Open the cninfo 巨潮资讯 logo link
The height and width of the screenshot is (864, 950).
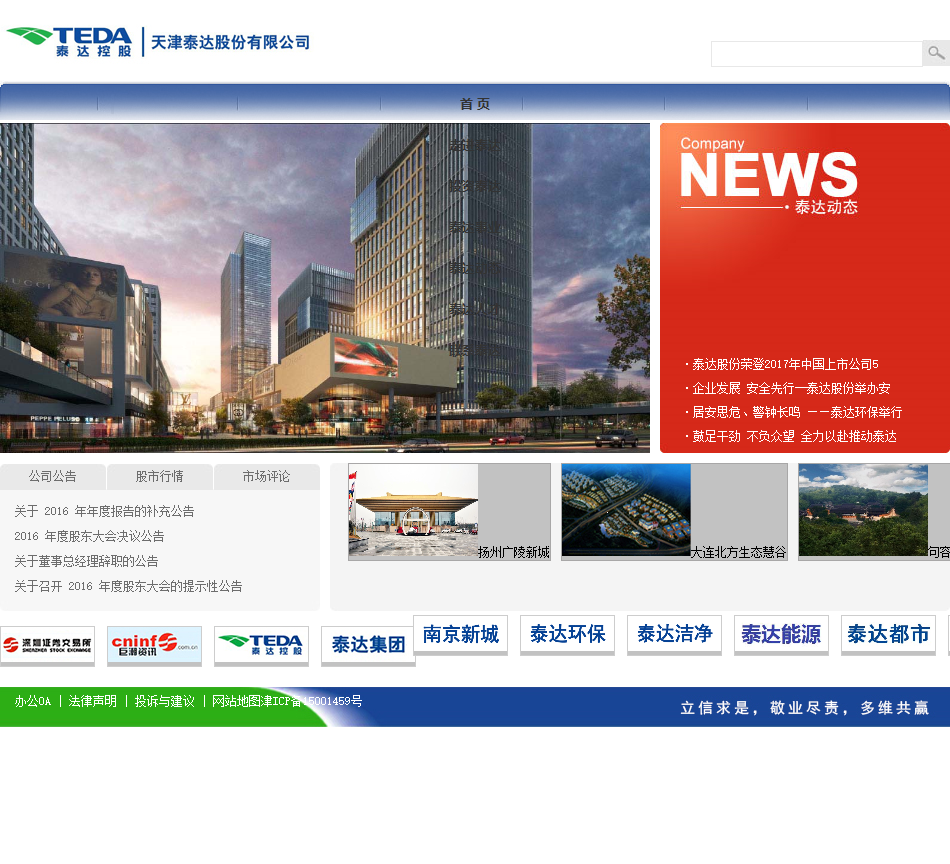click(x=154, y=645)
